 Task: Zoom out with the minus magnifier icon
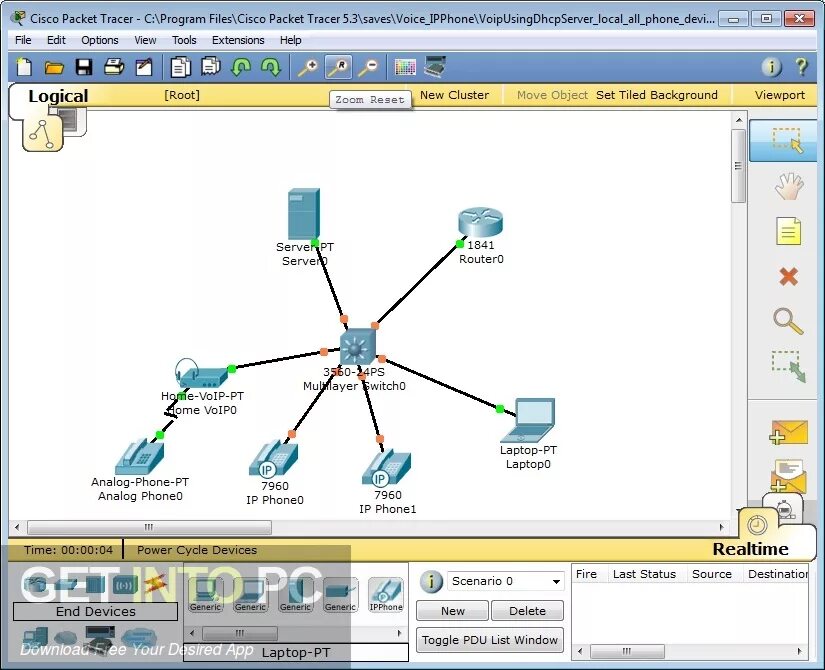click(368, 67)
